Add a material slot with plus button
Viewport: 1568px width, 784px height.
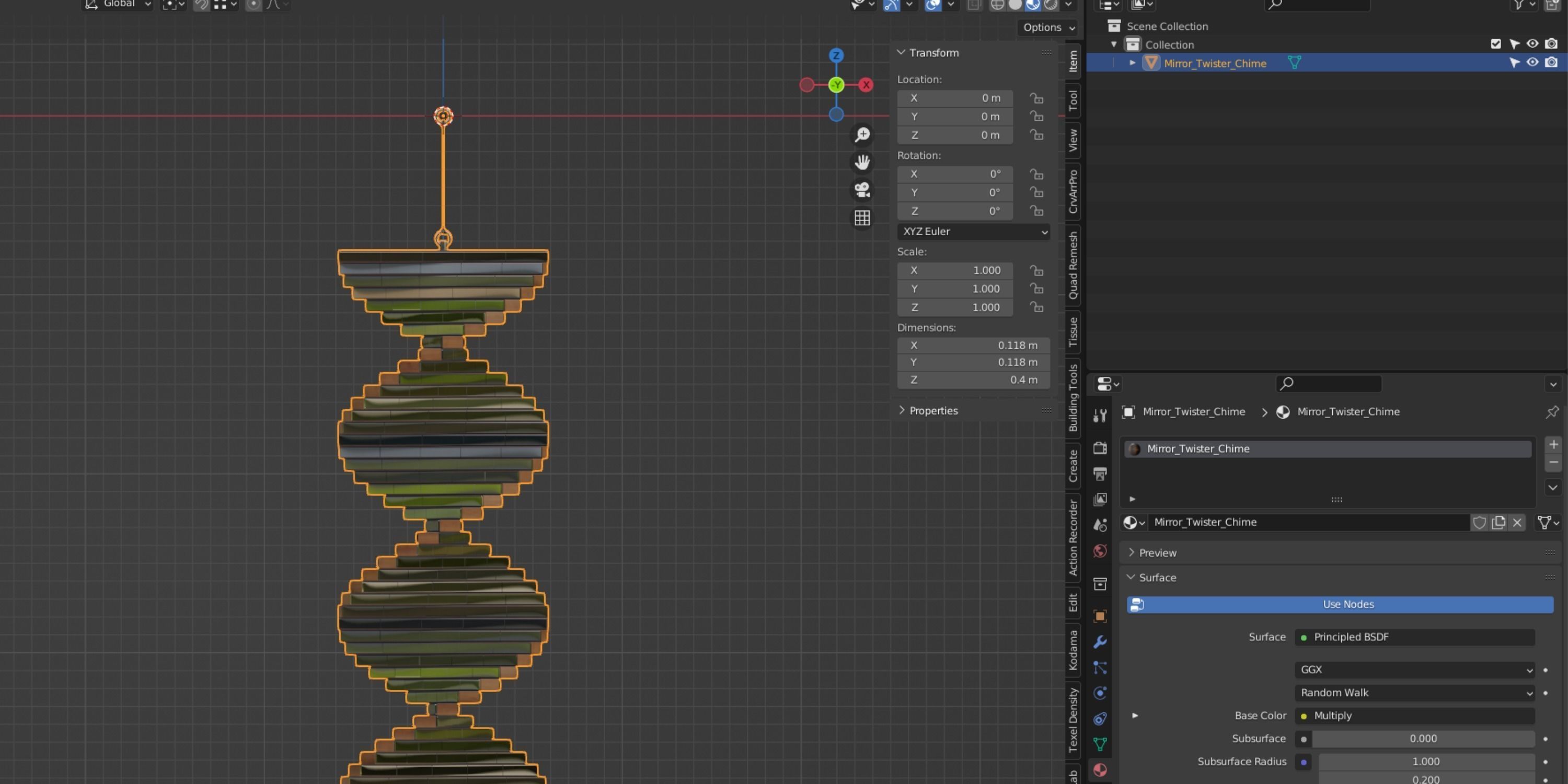point(1553,445)
